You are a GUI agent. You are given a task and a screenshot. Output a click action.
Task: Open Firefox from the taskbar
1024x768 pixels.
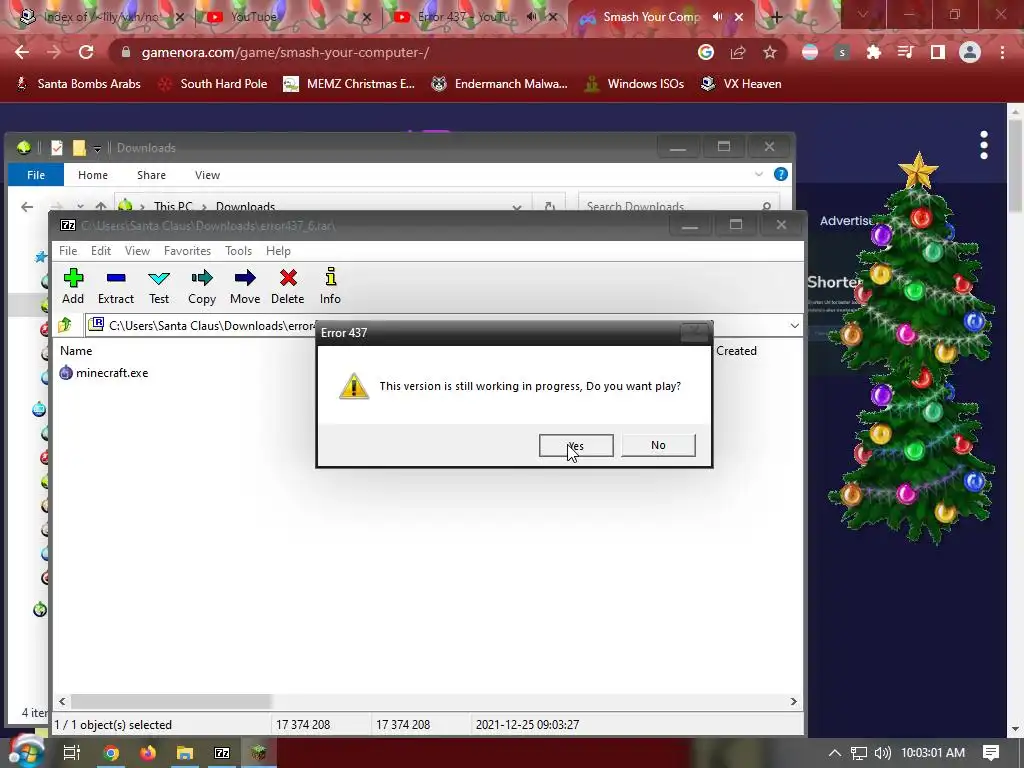click(148, 752)
